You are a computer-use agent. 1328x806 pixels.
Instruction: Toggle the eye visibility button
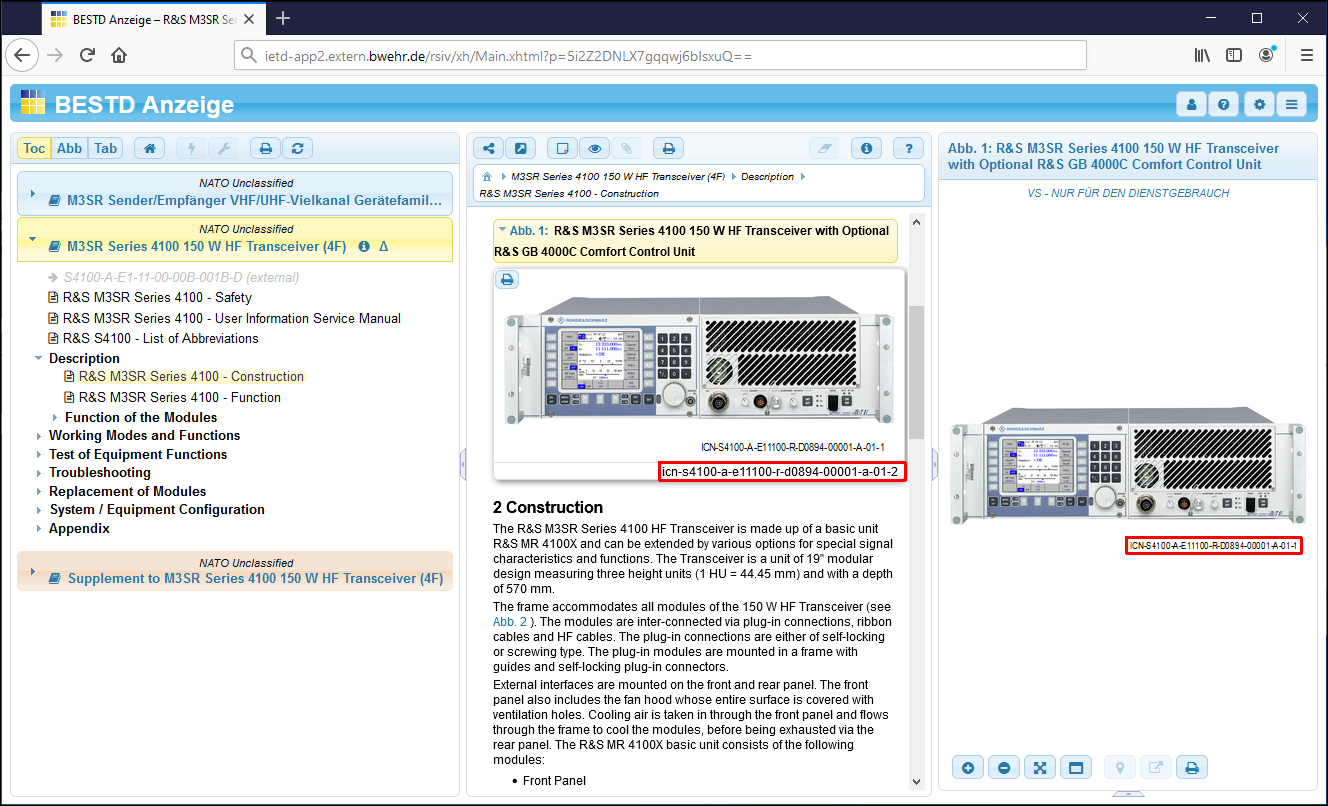point(594,148)
